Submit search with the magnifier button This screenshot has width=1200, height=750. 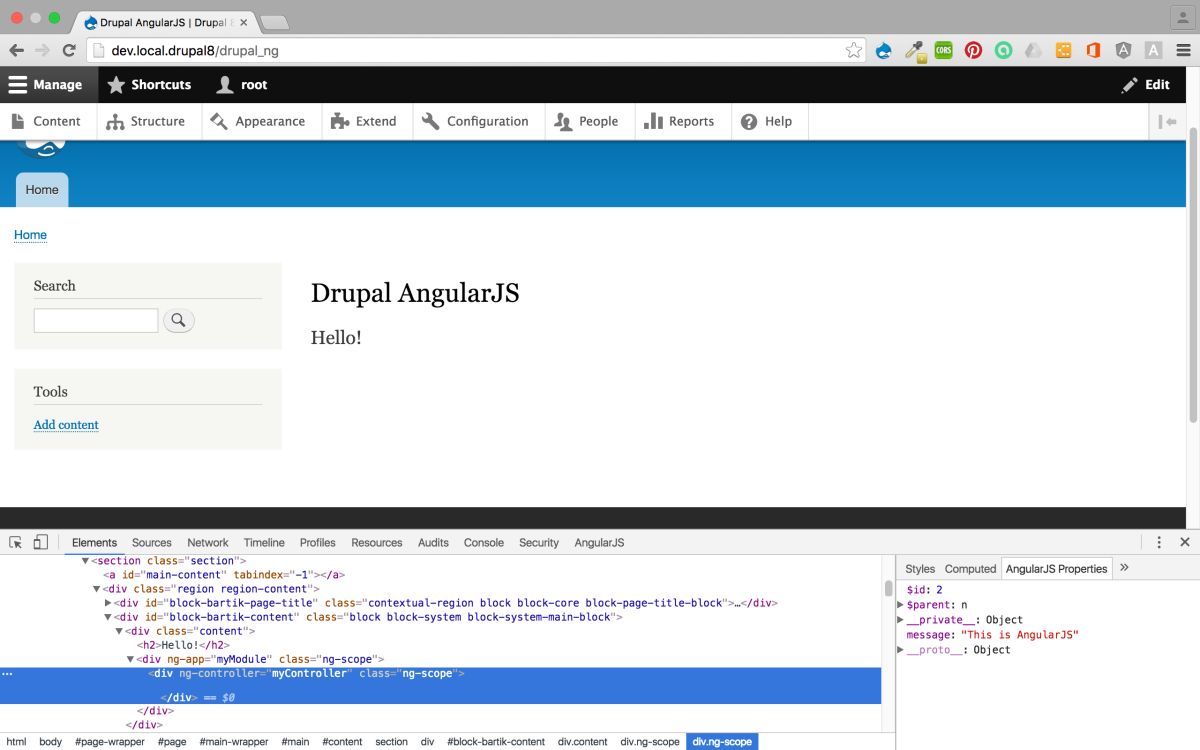point(179,320)
